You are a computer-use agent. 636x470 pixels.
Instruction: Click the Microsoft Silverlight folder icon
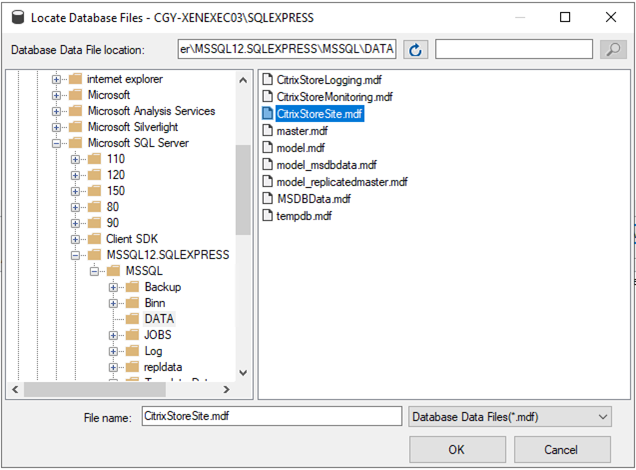(x=75, y=127)
